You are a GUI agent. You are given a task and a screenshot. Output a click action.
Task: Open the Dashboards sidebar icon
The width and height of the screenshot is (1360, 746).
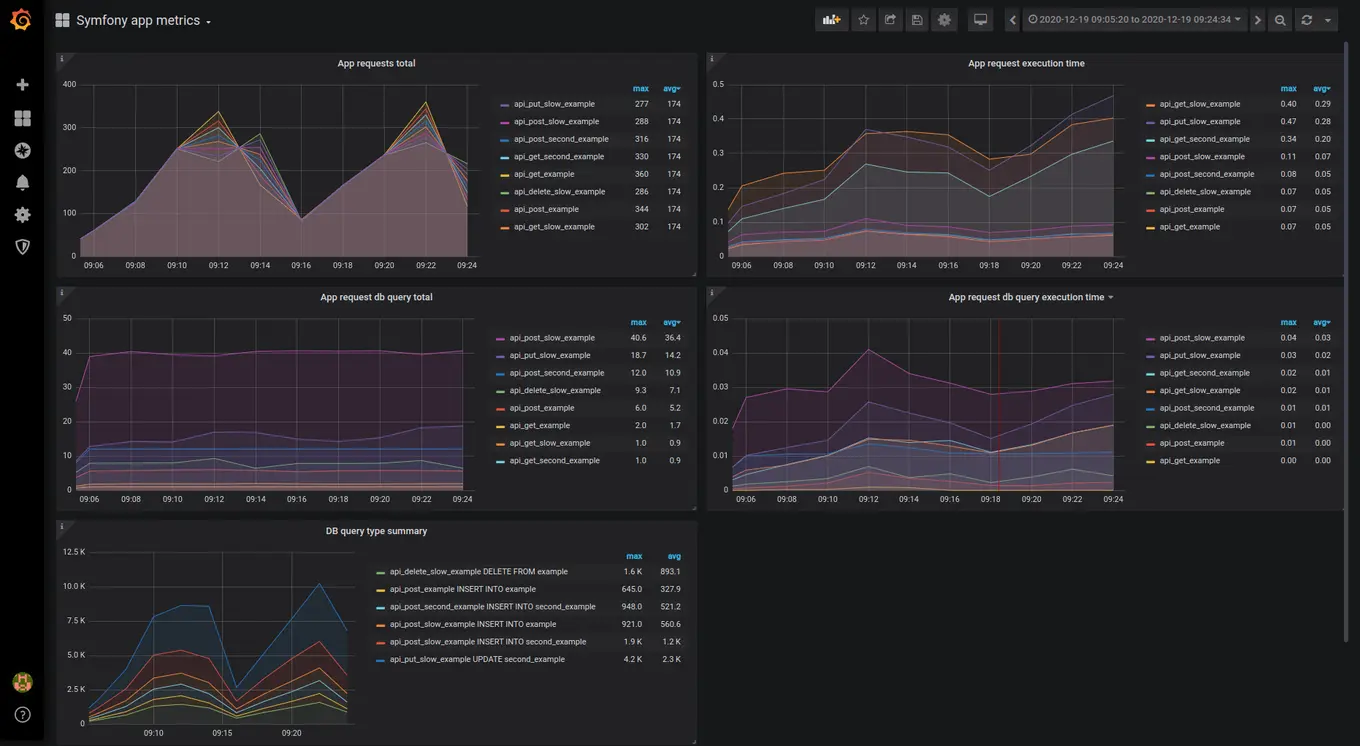pyautogui.click(x=22, y=118)
